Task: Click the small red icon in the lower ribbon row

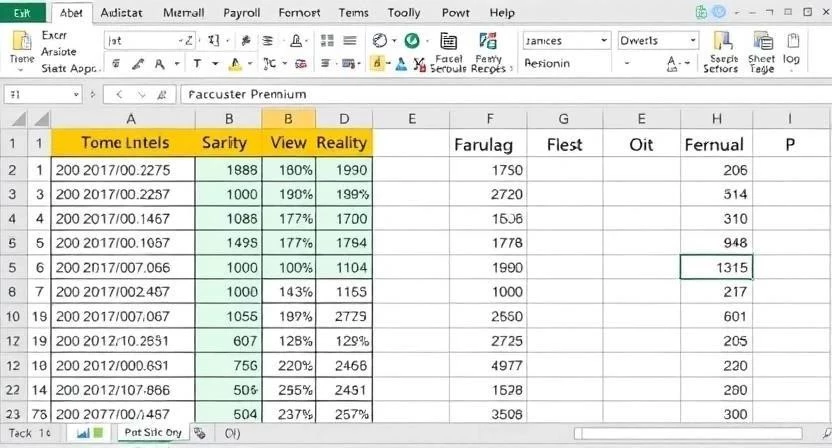Action: click(x=301, y=64)
